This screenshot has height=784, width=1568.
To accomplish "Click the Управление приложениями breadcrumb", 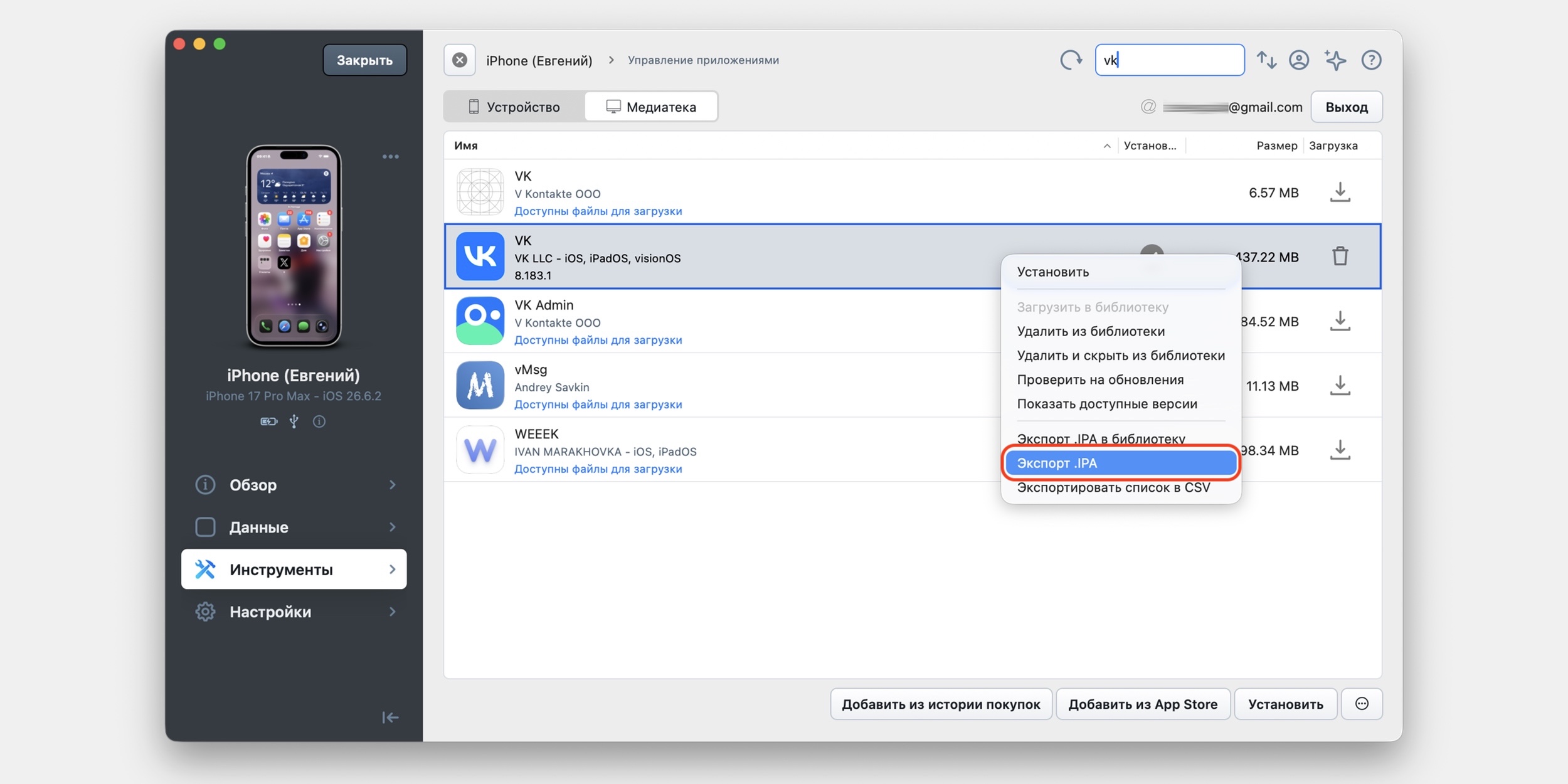I will click(x=703, y=60).
